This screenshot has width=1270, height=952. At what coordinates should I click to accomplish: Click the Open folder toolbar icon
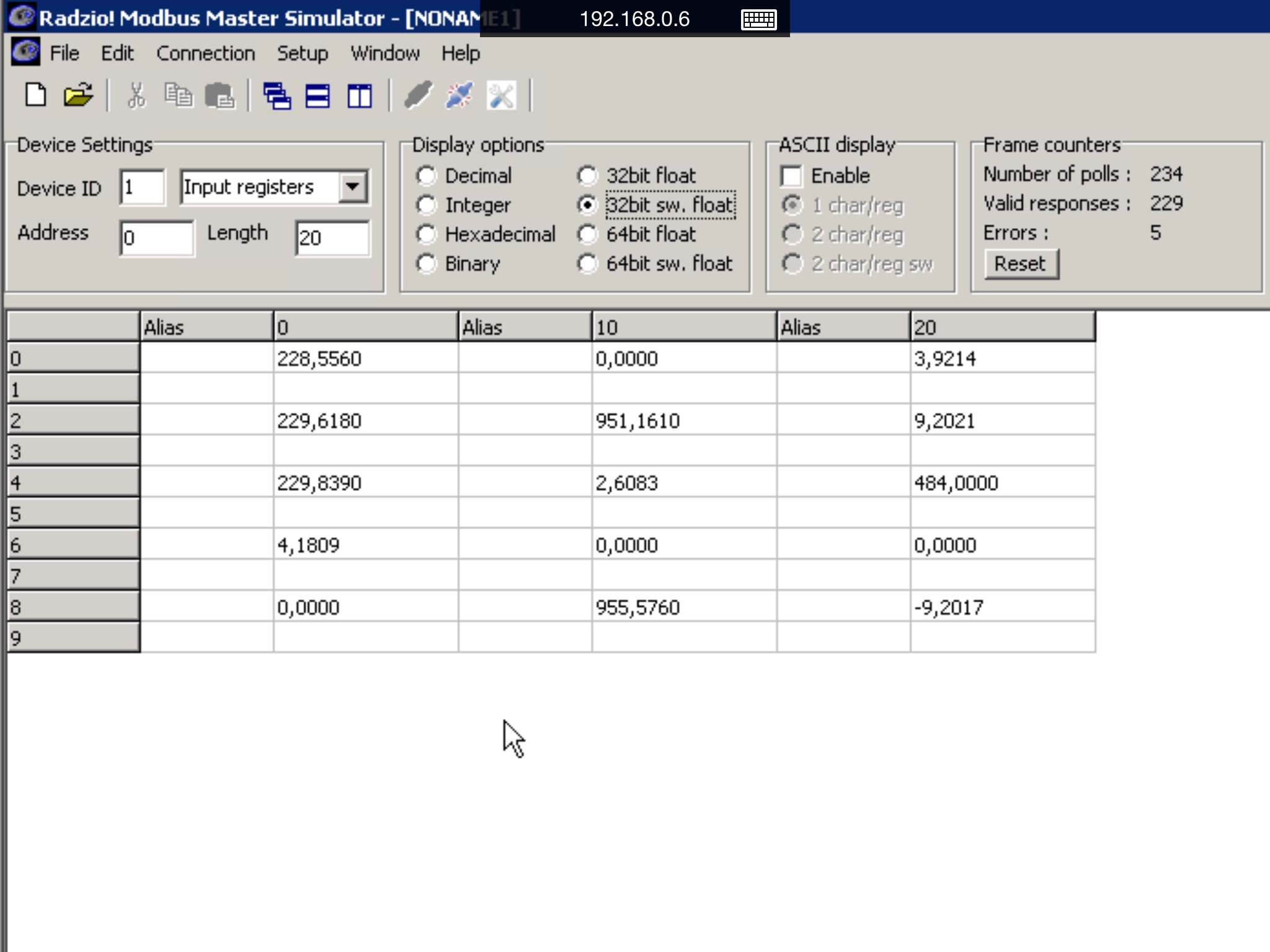coord(78,96)
